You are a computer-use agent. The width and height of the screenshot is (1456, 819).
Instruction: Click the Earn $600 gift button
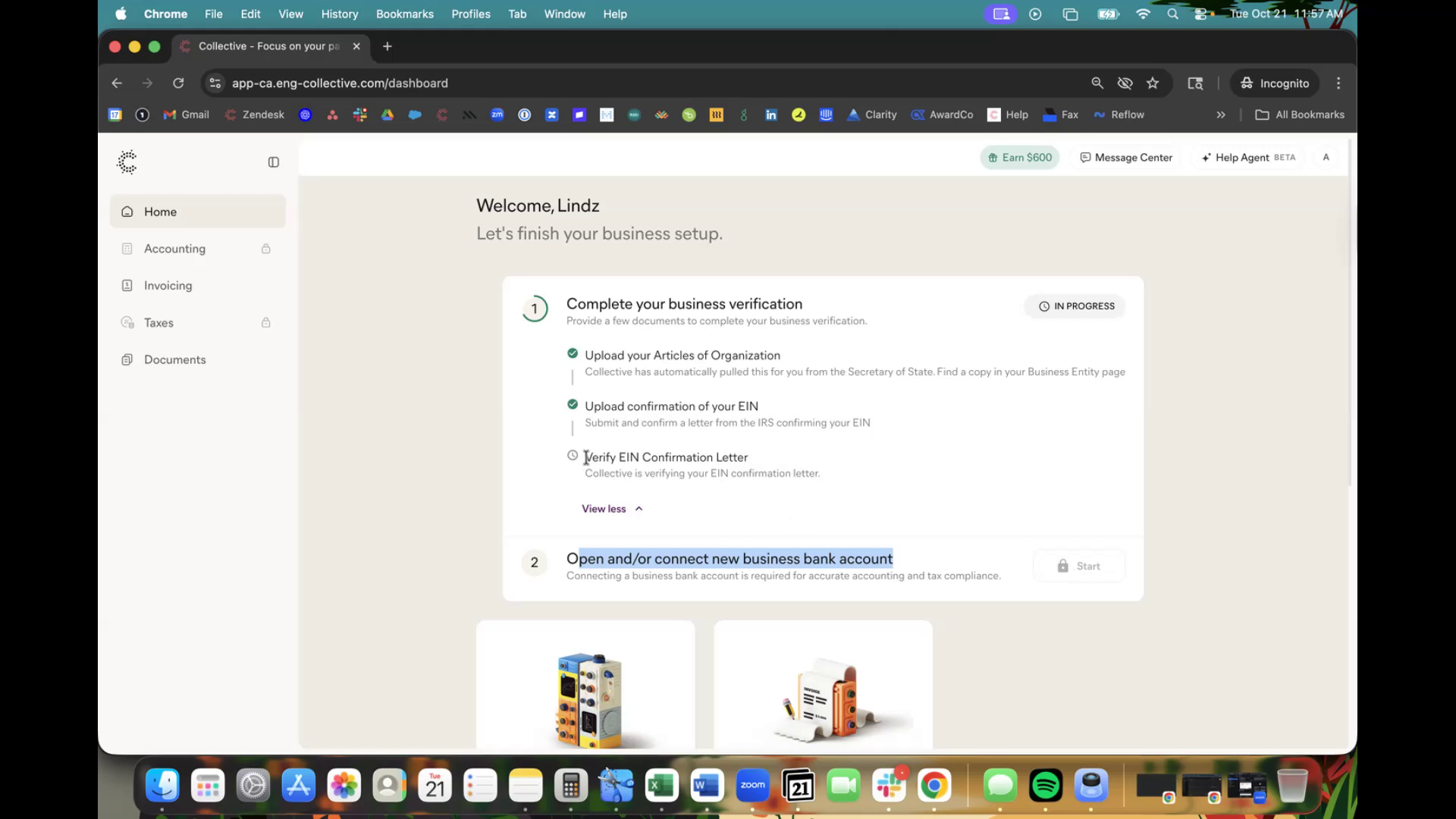[x=1019, y=158]
